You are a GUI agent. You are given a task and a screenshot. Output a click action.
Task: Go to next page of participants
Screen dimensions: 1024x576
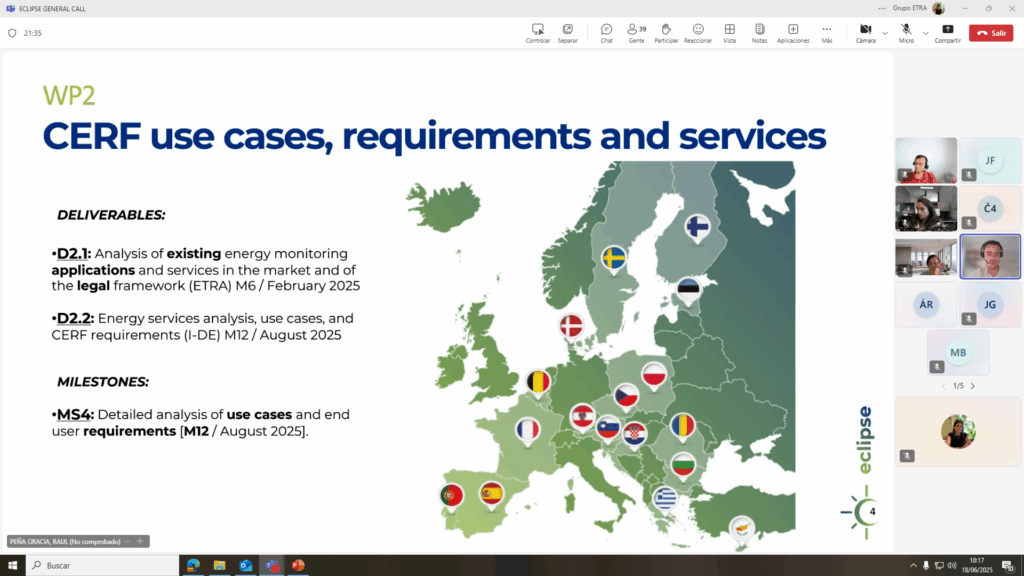click(972, 386)
